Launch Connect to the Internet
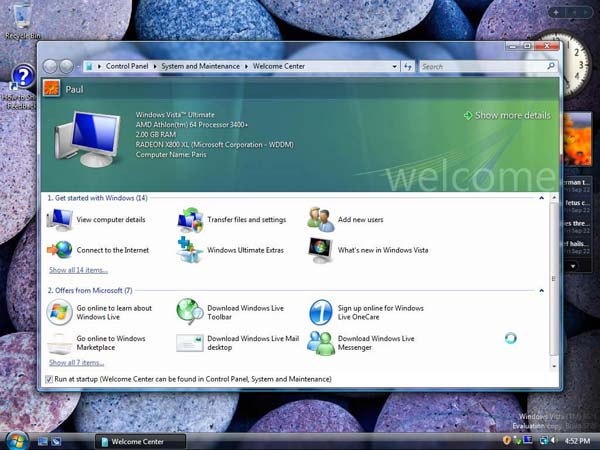 60,249
